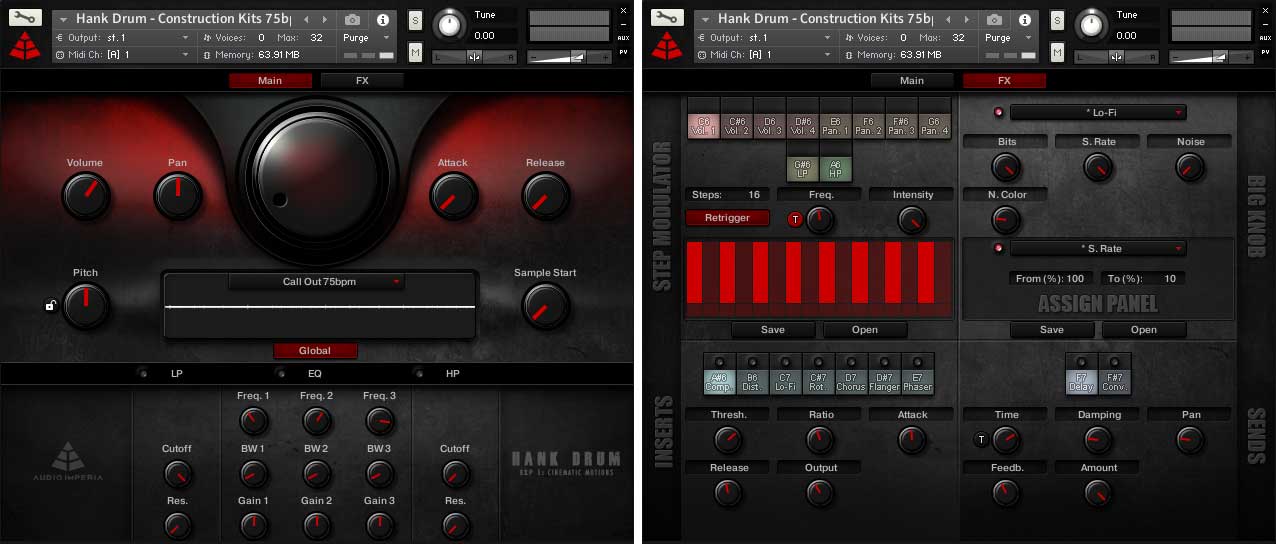Switch to FX tab in the Main view panel
Screen dimensions: 1276x544
(x=362, y=81)
